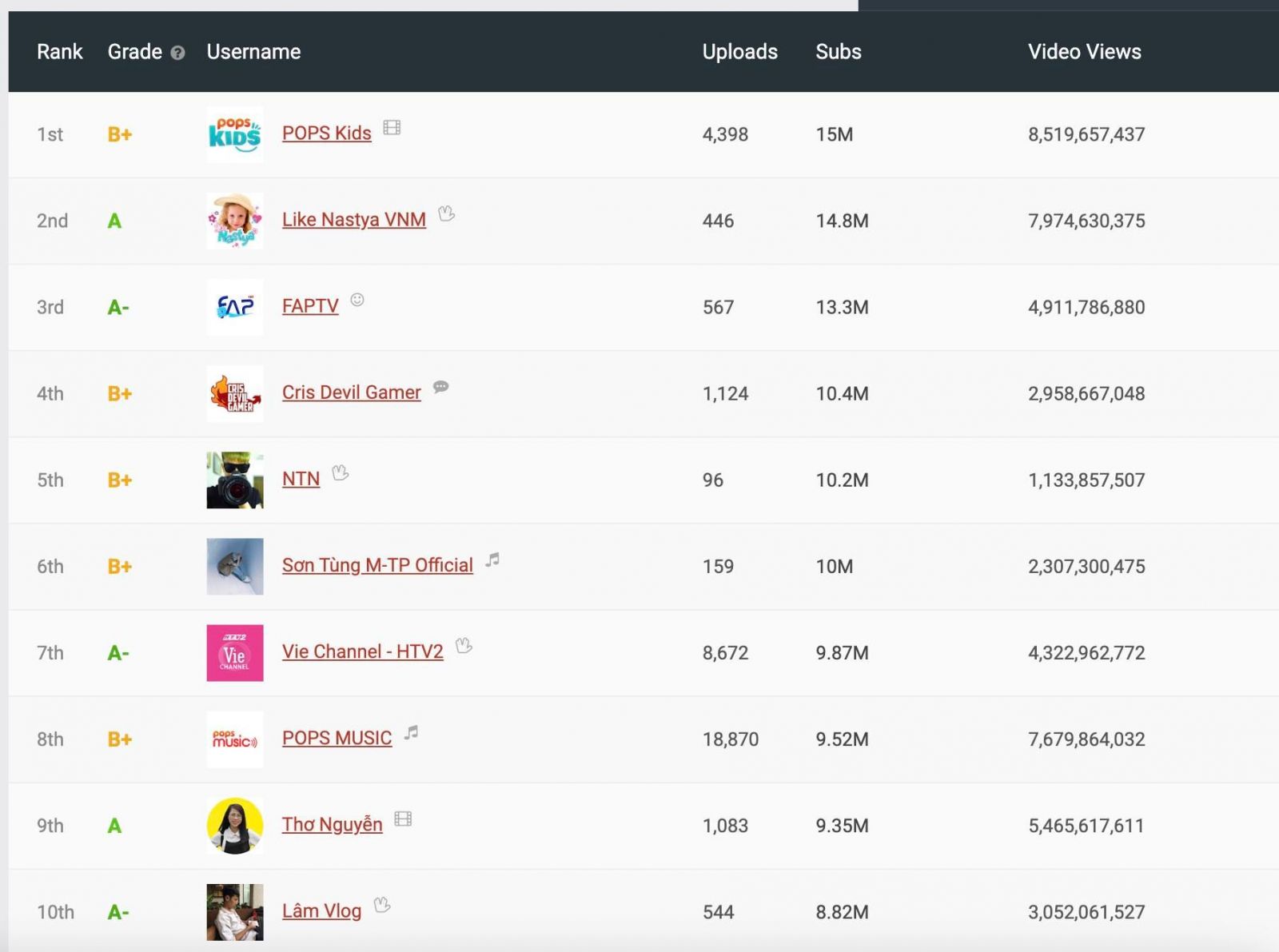Sort the table by Uploads header
The width and height of the screenshot is (1279, 952).
coord(739,52)
